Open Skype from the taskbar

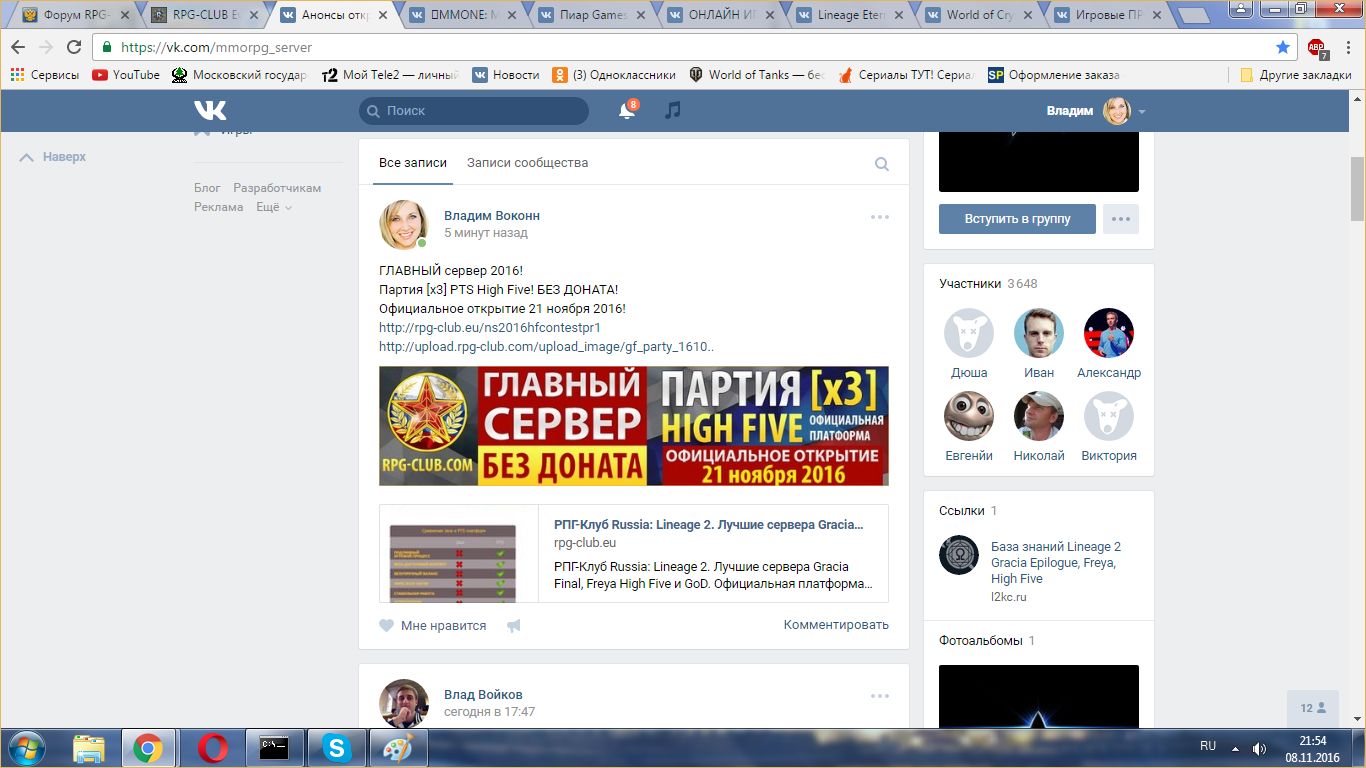point(335,748)
